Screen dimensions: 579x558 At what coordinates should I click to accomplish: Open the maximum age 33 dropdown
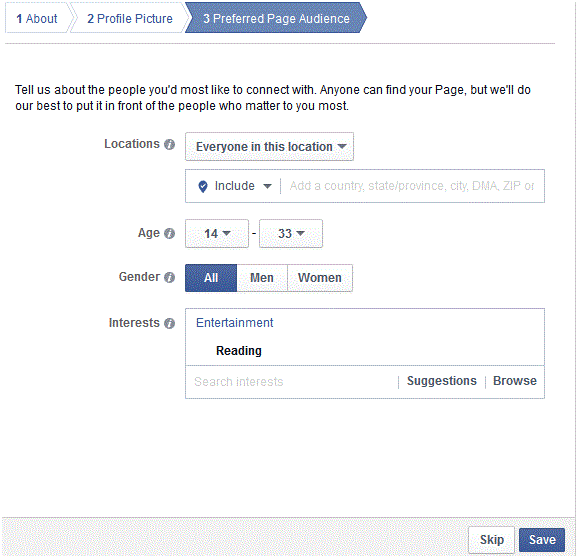click(x=291, y=233)
